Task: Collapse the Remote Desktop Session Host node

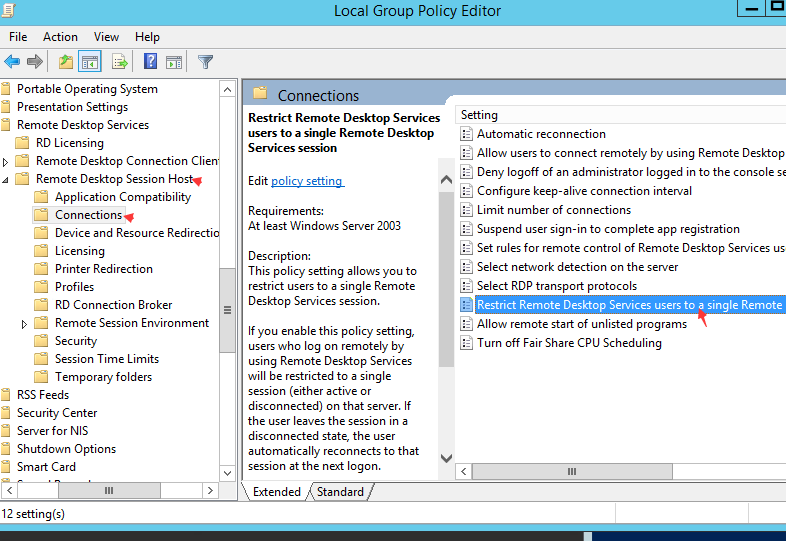Action: 7,179
